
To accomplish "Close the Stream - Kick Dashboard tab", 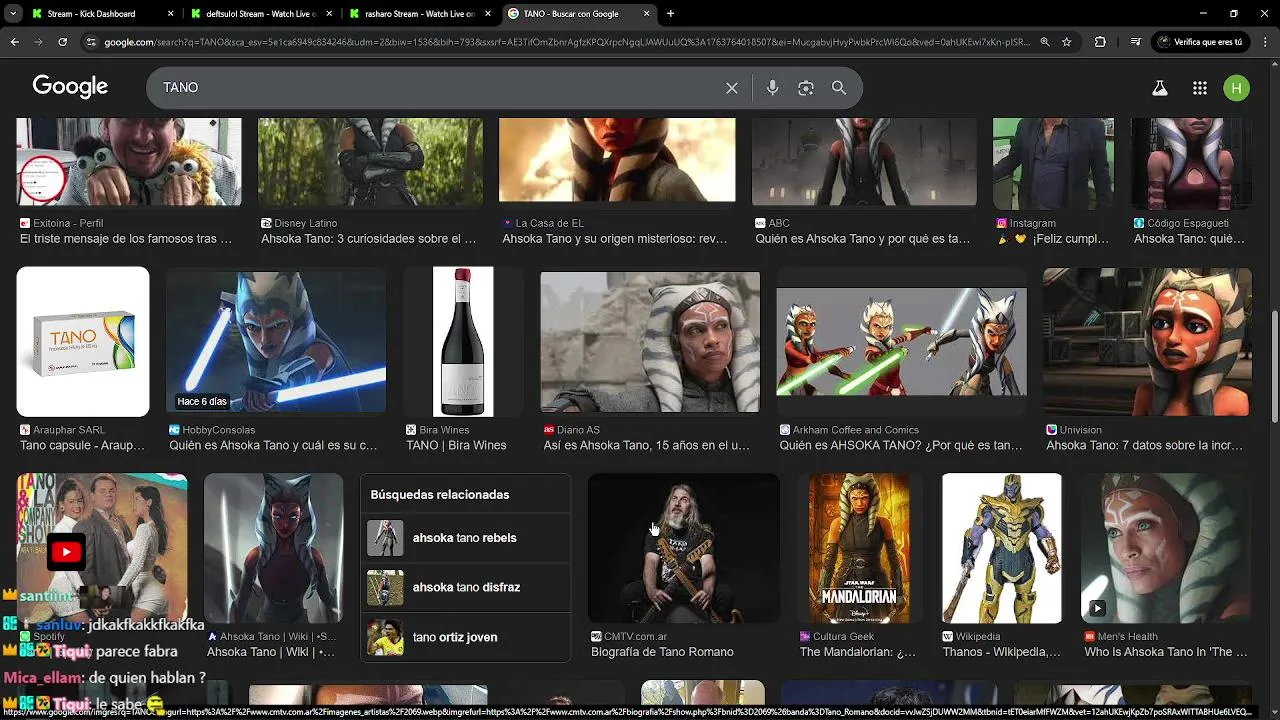I will pos(170,14).
